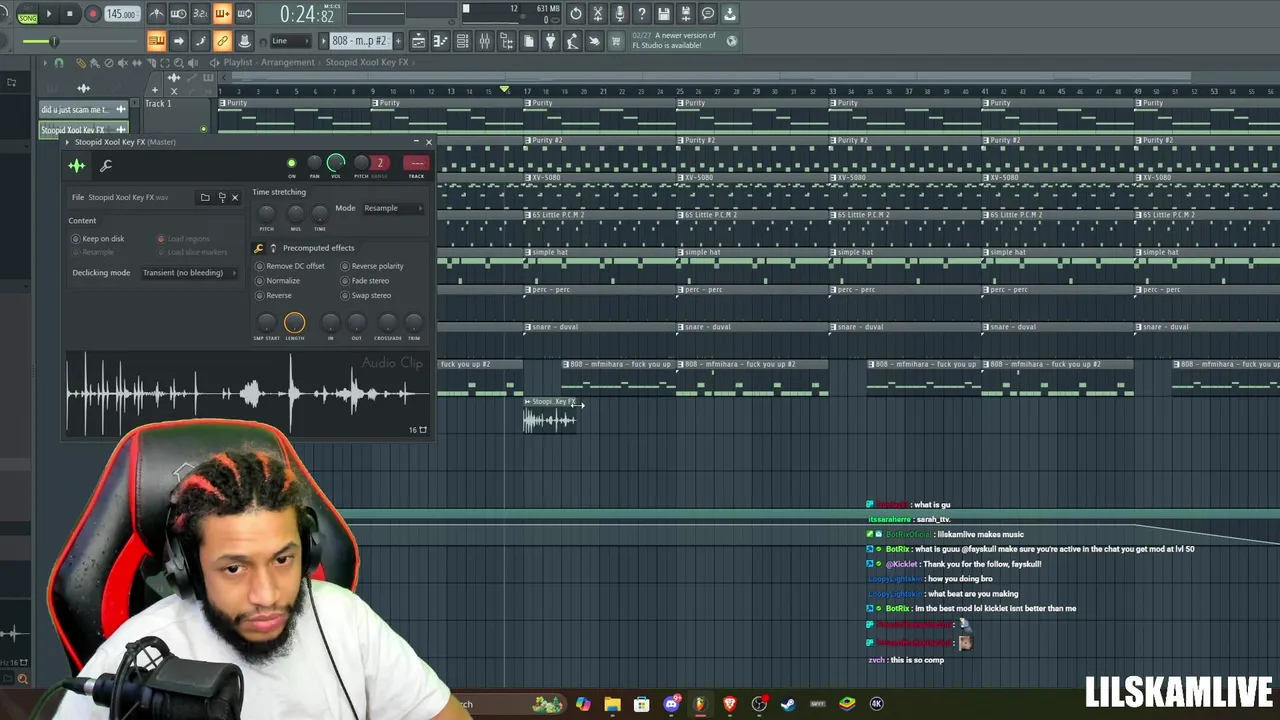Viewport: 1280px width, 720px height.
Task: Enable Reverse polarity option
Action: pyautogui.click(x=372, y=266)
